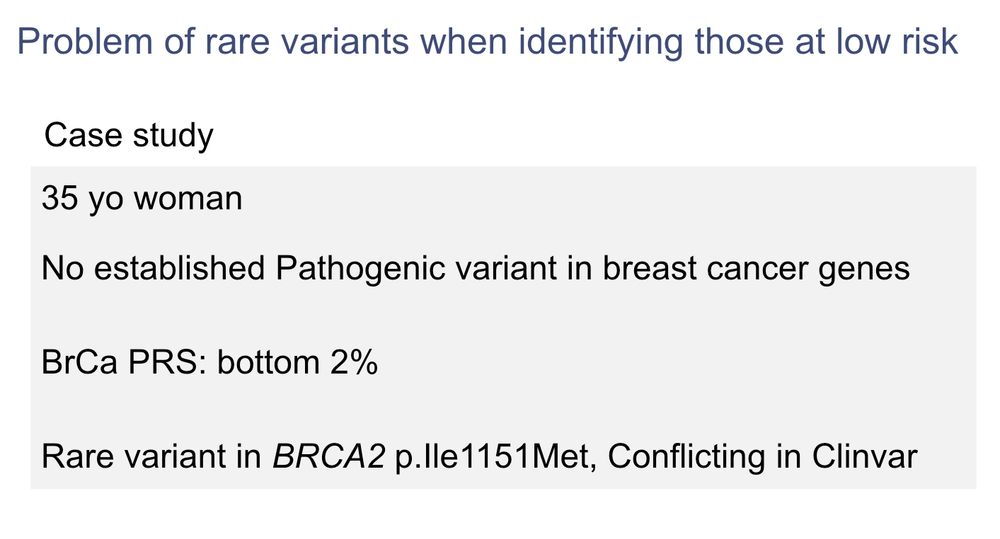1000x539 pixels.
Task: Click the "Case study" heading
Action: (x=128, y=135)
